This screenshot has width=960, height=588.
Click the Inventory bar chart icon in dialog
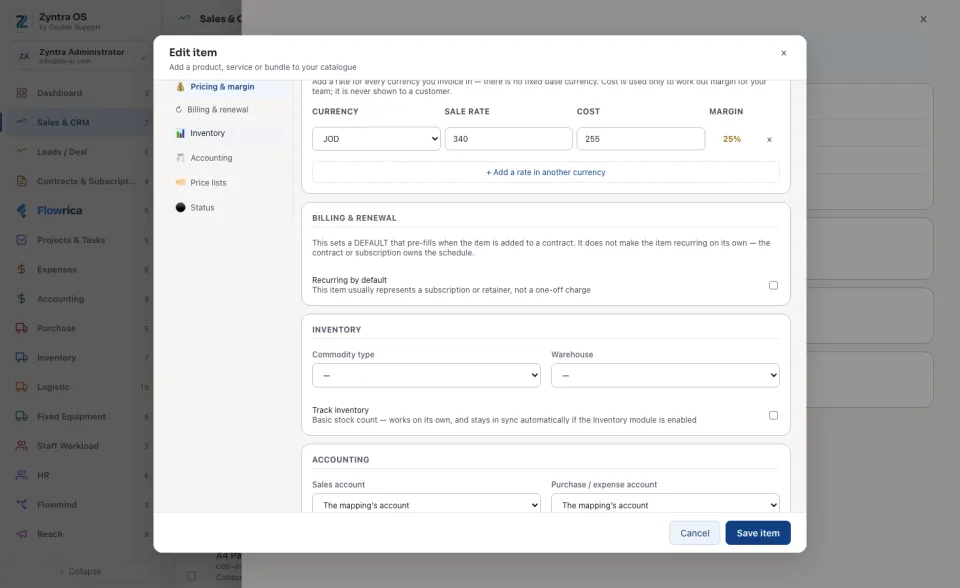(180, 133)
